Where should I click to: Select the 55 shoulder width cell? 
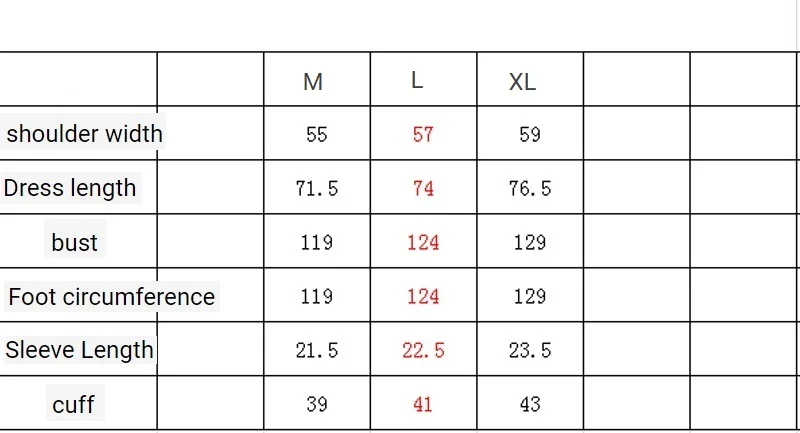(316, 135)
